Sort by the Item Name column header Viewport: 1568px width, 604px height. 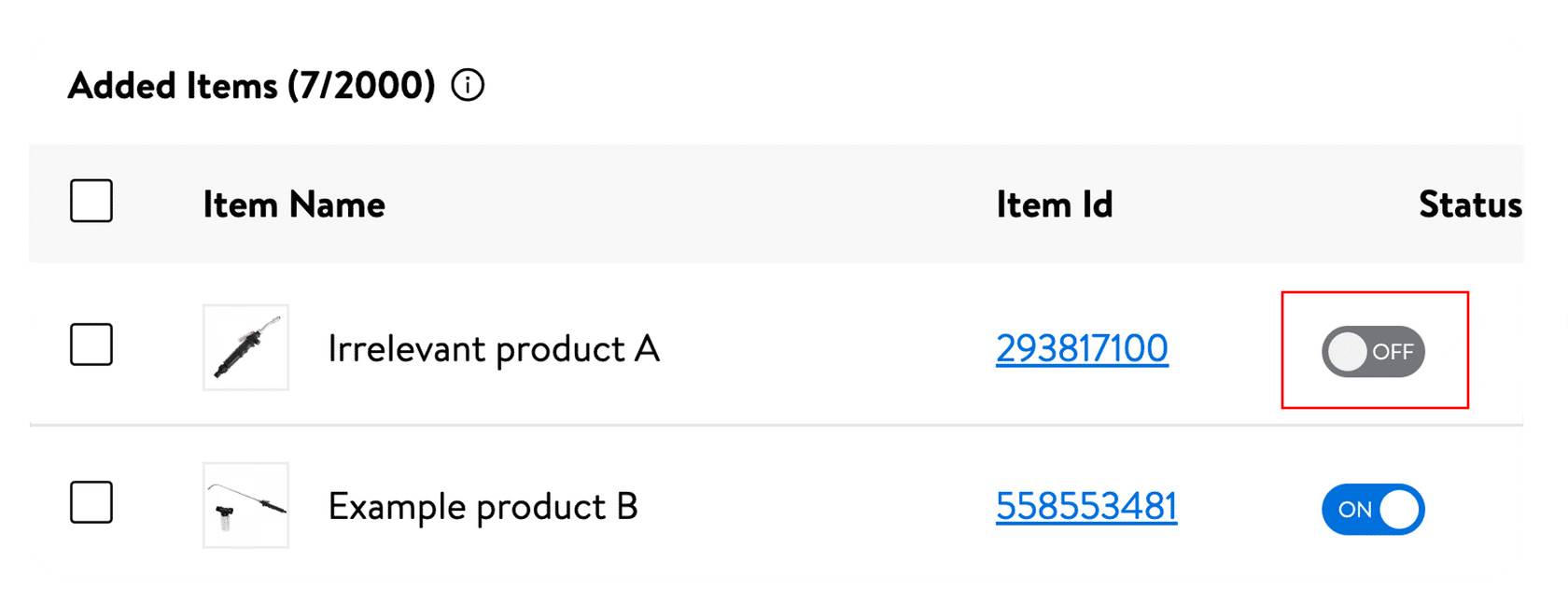pyautogui.click(x=294, y=204)
